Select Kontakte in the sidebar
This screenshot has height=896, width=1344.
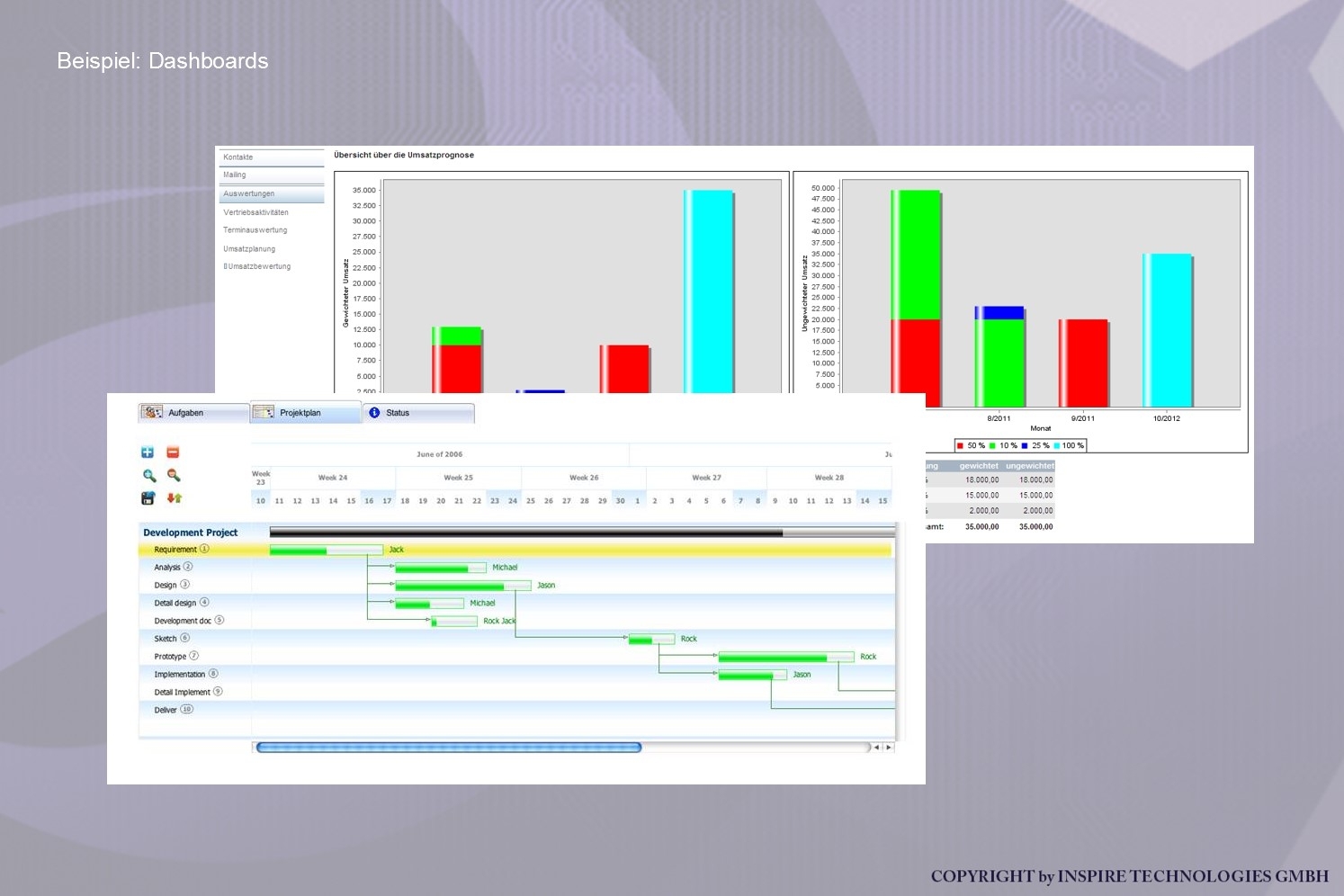[272, 157]
